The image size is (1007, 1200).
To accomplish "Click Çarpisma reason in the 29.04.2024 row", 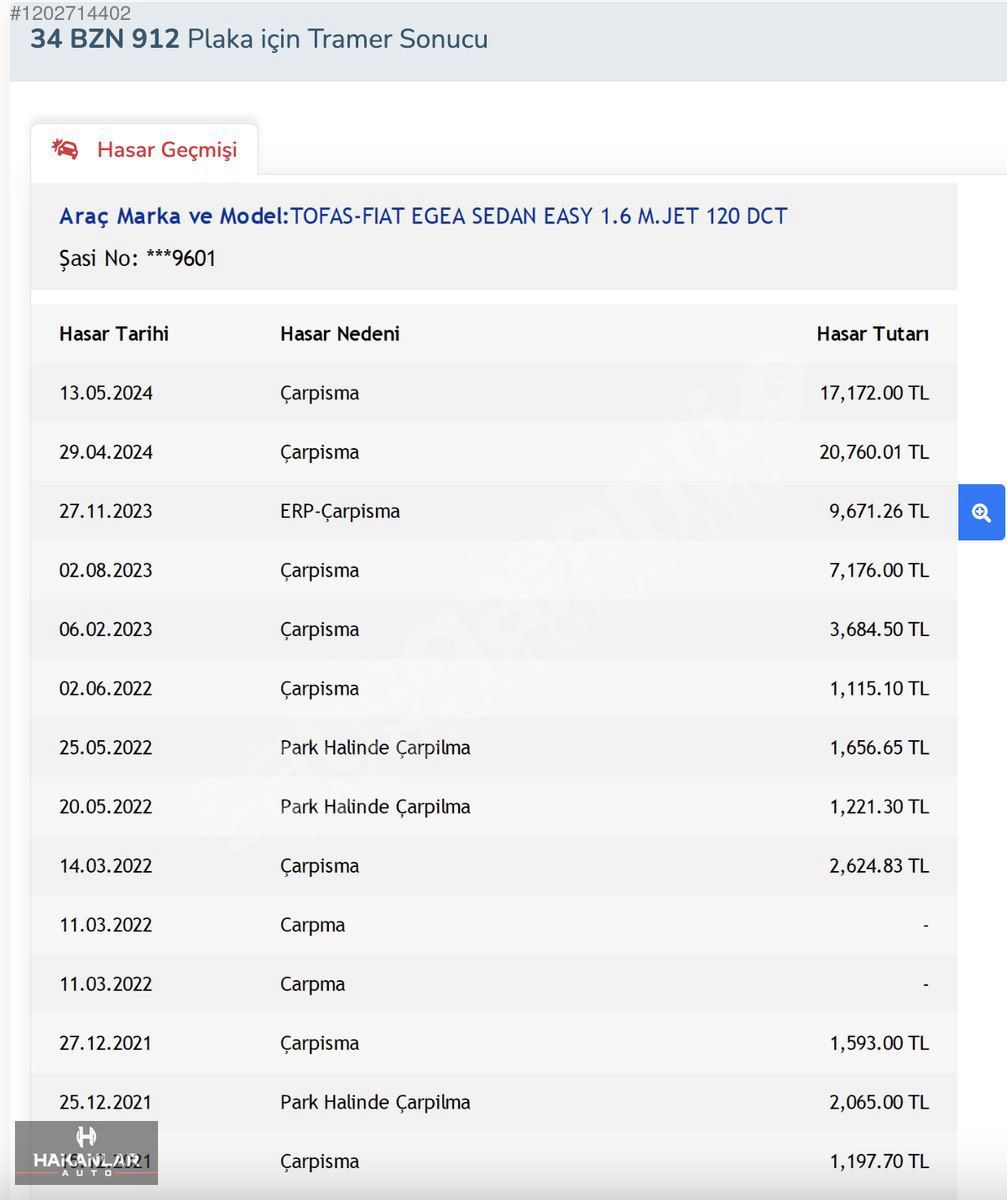I will click(x=320, y=452).
